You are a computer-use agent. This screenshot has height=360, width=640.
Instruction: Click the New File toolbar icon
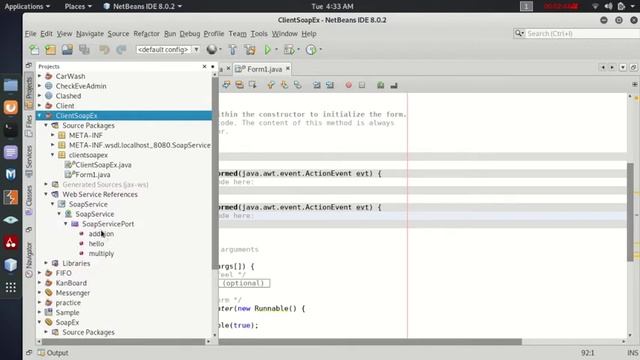pos(34,50)
